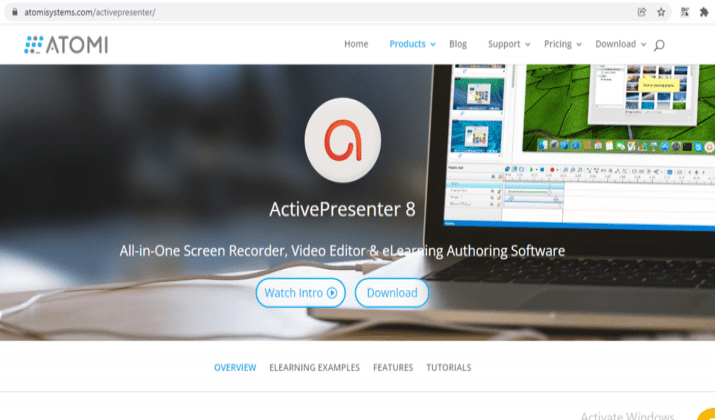Bookmark this page with the star icon
This screenshot has width=715, height=420.
(661, 12)
